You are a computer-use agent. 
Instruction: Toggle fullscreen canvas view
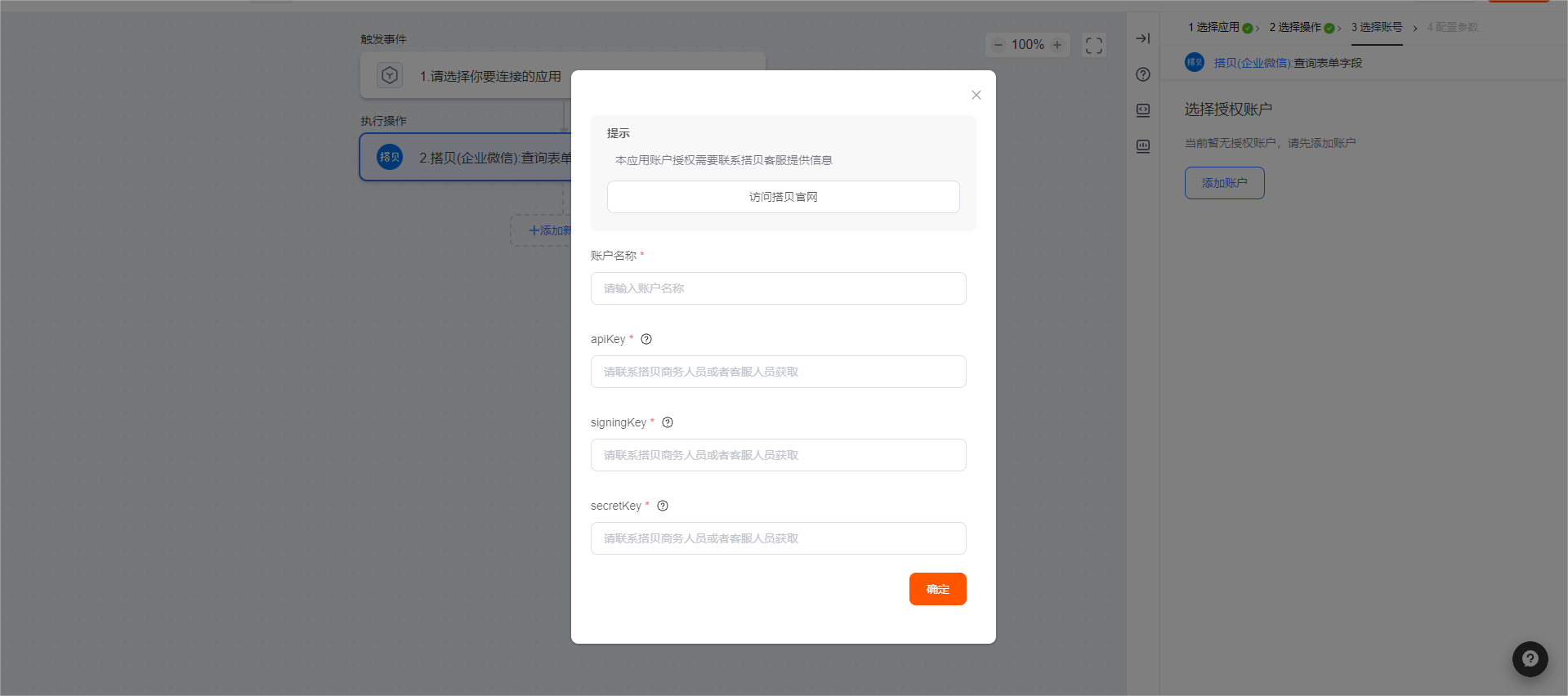coord(1094,45)
